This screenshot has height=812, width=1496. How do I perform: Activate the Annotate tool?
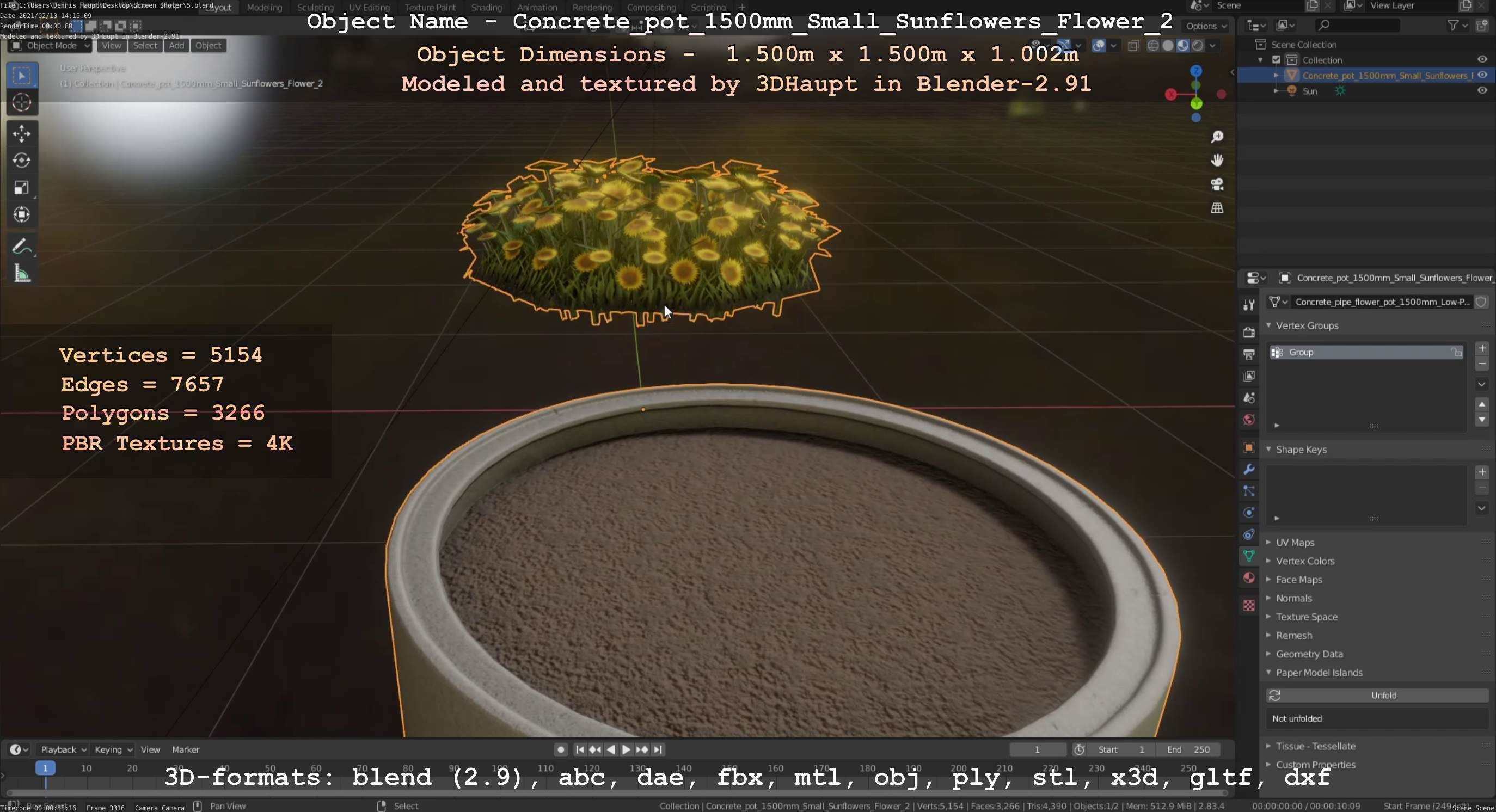tap(22, 246)
